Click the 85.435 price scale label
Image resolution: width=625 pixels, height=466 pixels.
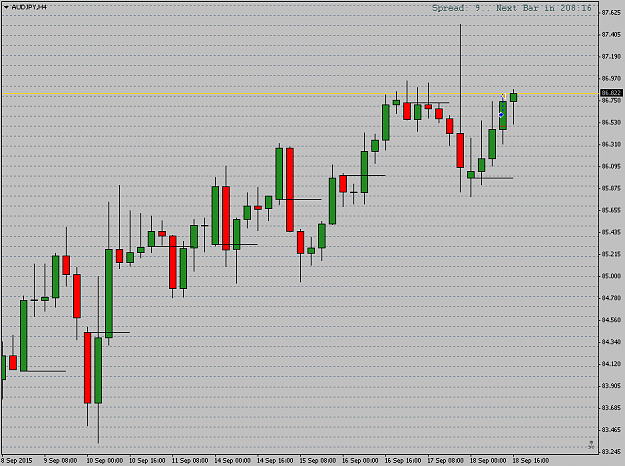point(611,232)
